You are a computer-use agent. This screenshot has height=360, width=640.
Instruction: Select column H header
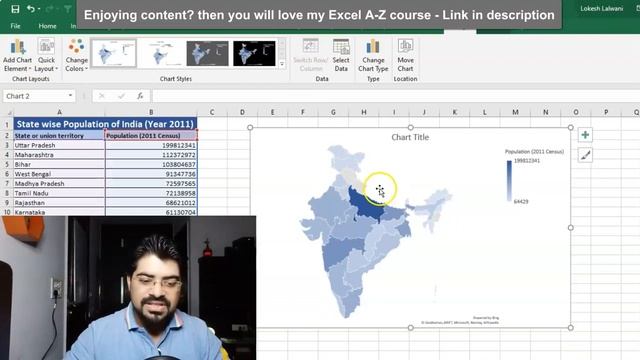(364, 112)
